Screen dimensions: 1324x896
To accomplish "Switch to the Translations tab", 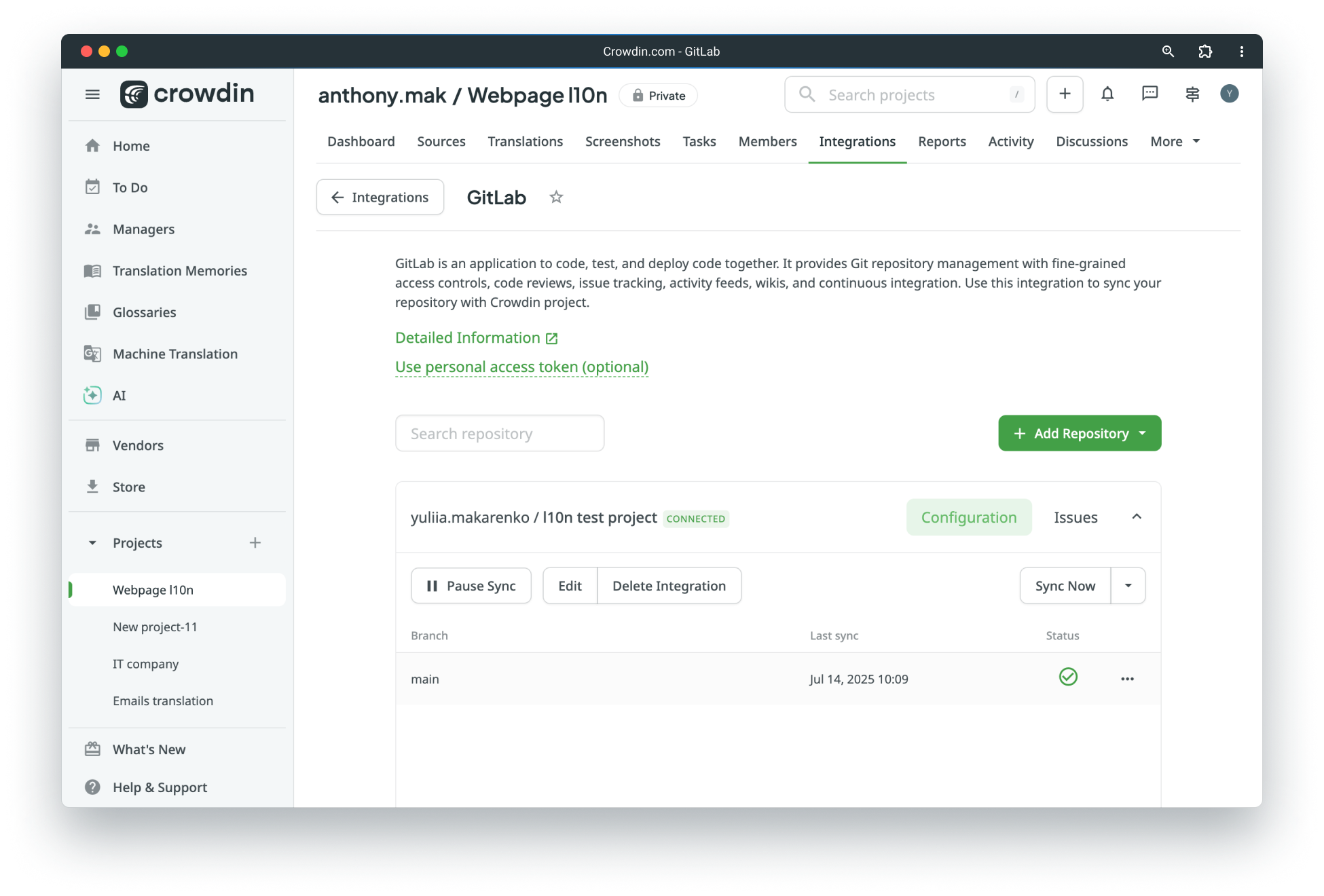I will tap(526, 141).
